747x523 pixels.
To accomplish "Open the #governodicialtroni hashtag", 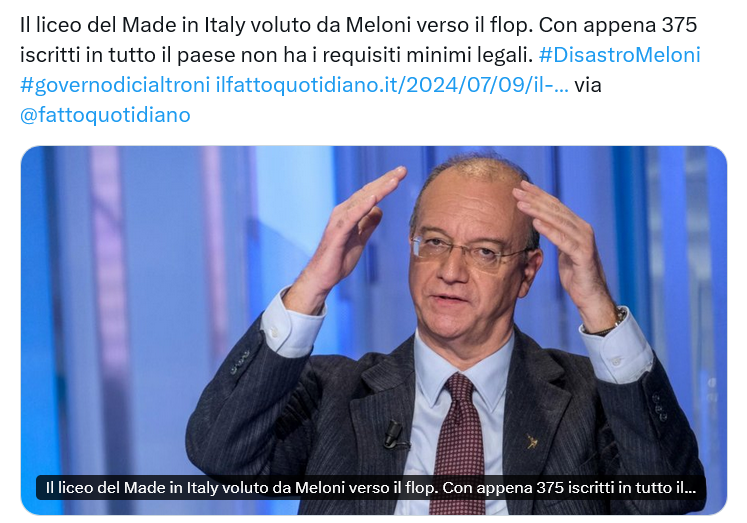I will (x=115, y=85).
